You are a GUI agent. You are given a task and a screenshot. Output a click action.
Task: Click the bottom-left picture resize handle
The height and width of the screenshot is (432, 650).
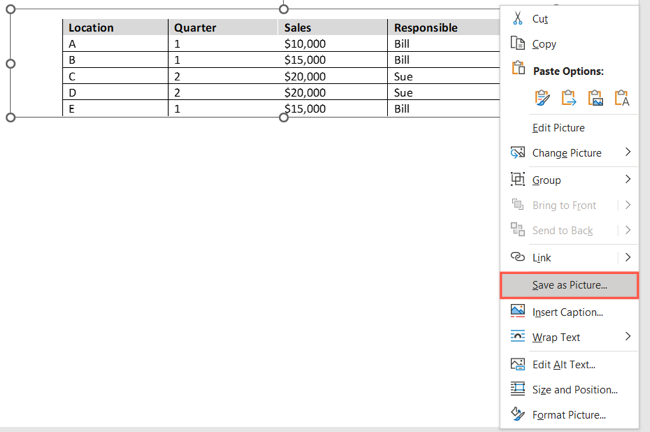coord(11,117)
